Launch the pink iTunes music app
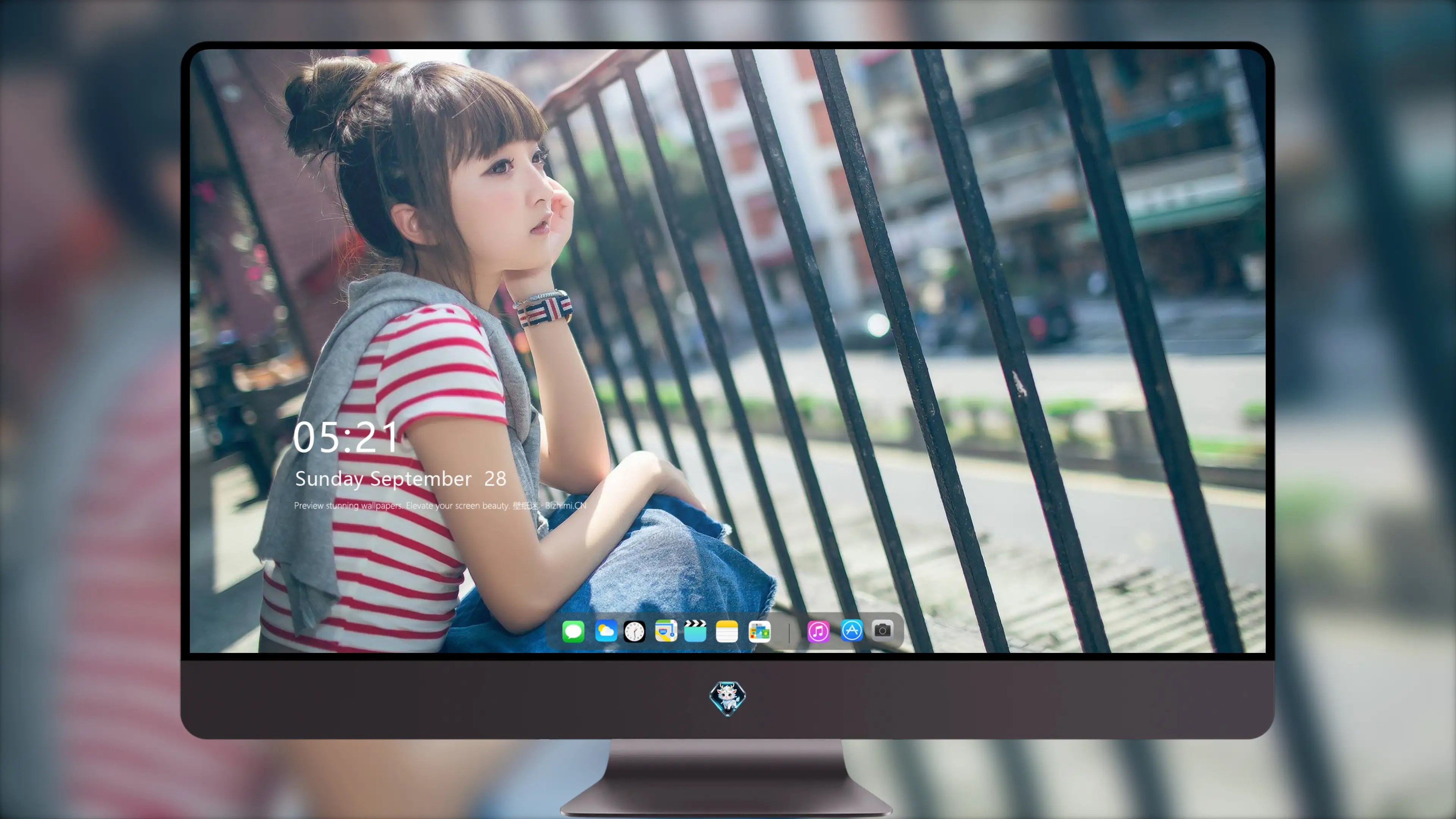This screenshot has width=1456, height=819. tap(819, 631)
